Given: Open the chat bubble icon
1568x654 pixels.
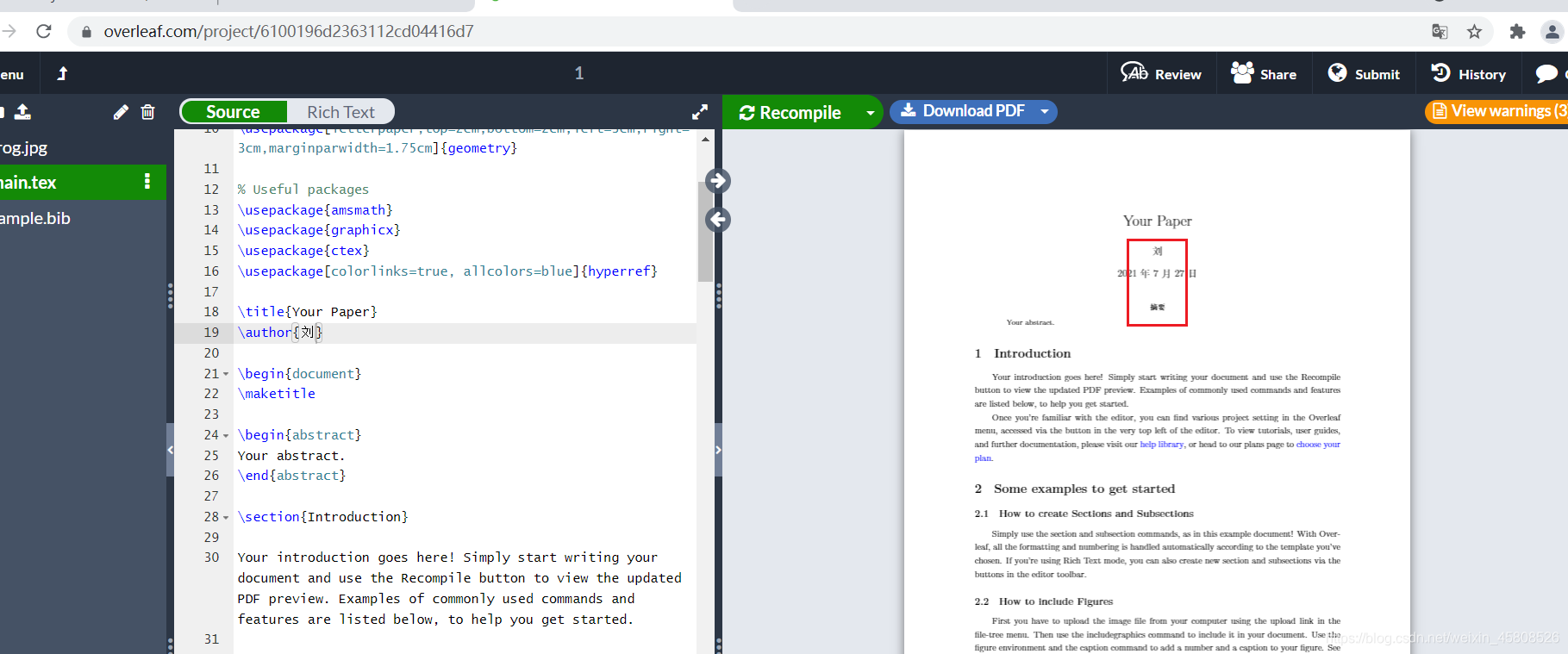Looking at the screenshot, I should point(1547,74).
